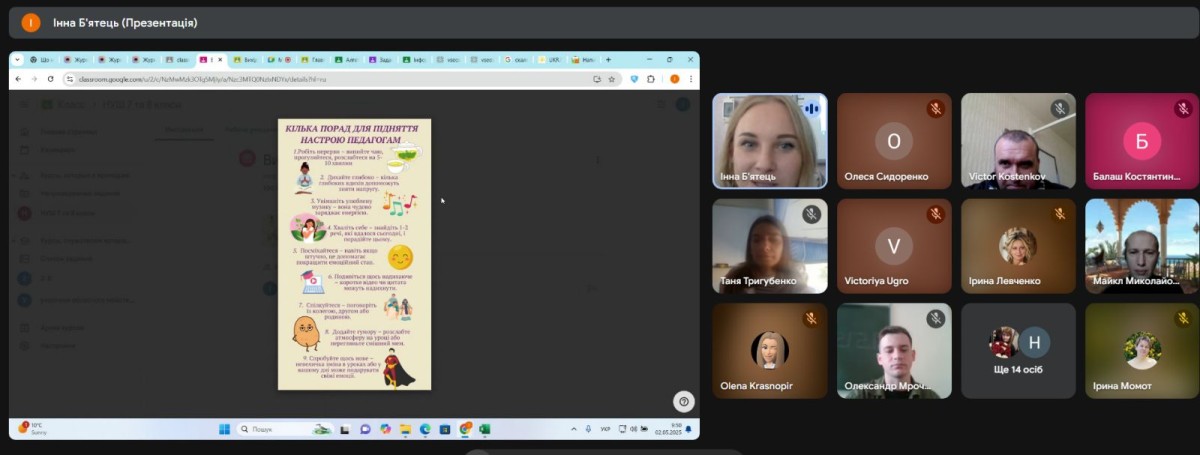This screenshot has width=1200, height=455.
Task: Bookmark page with the star icon
Action: [x=612, y=79]
